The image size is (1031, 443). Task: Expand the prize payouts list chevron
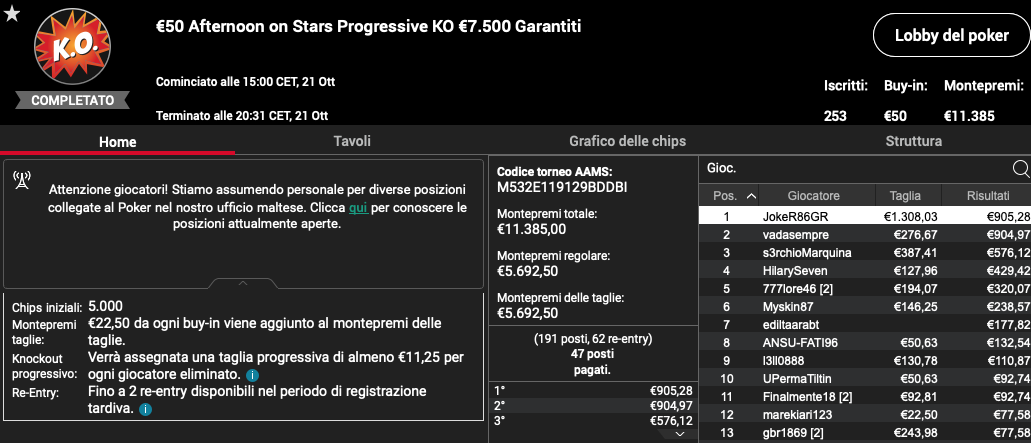680,434
